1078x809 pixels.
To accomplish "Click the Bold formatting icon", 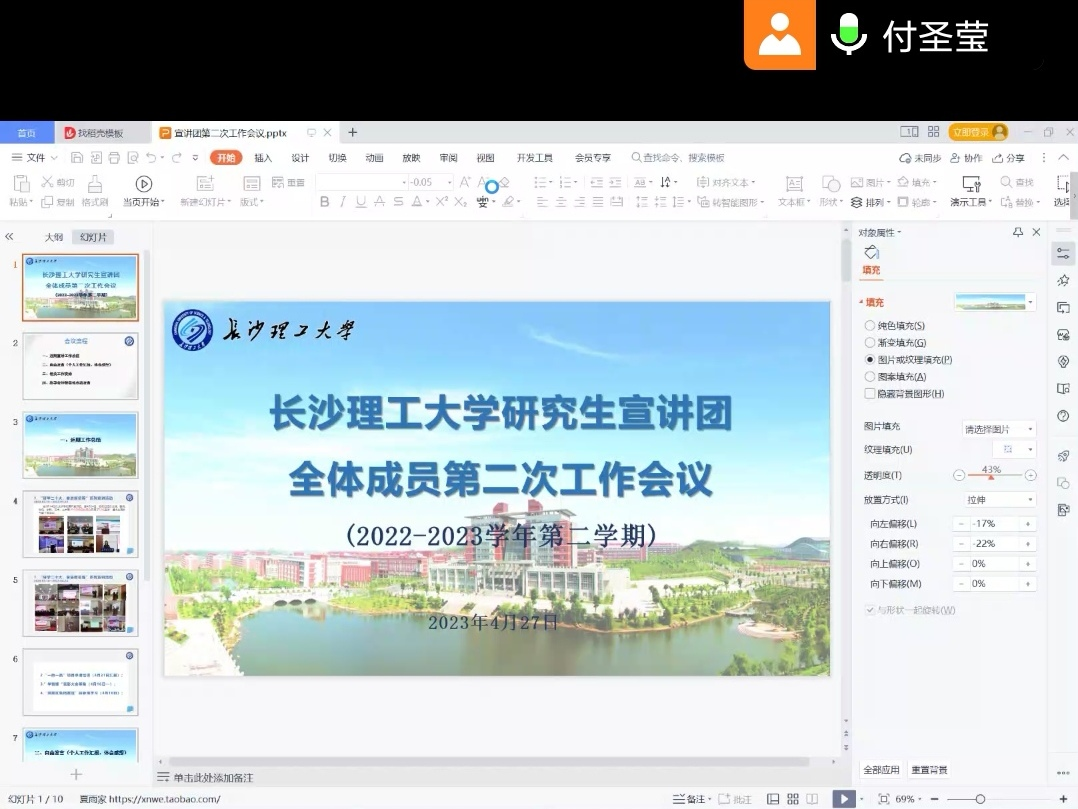I will pyautogui.click(x=324, y=202).
